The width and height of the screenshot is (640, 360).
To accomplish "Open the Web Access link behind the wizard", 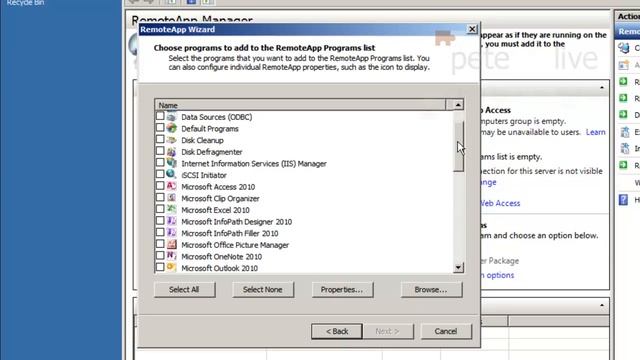I will [x=500, y=203].
